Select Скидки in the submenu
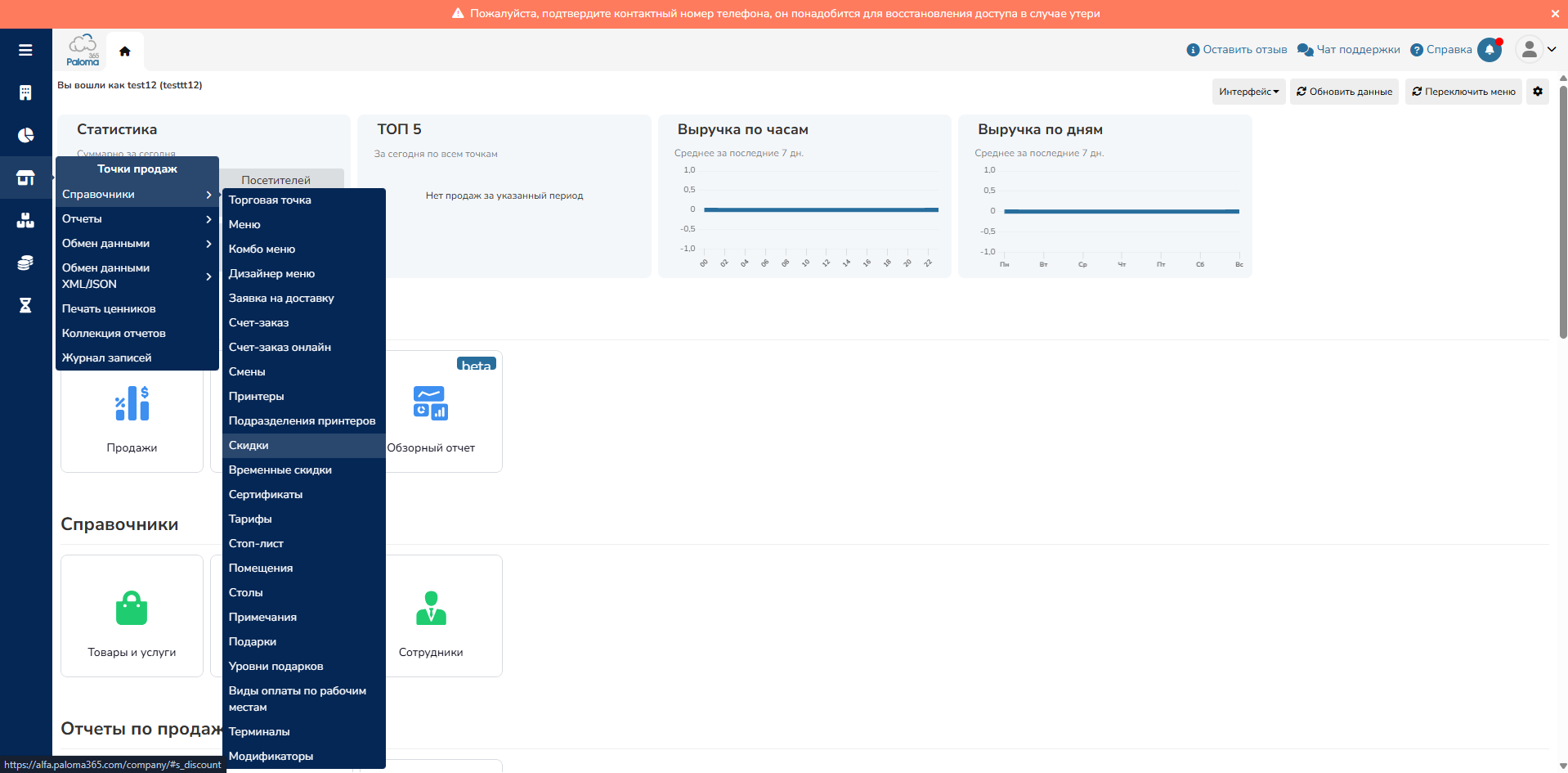 tap(249, 446)
